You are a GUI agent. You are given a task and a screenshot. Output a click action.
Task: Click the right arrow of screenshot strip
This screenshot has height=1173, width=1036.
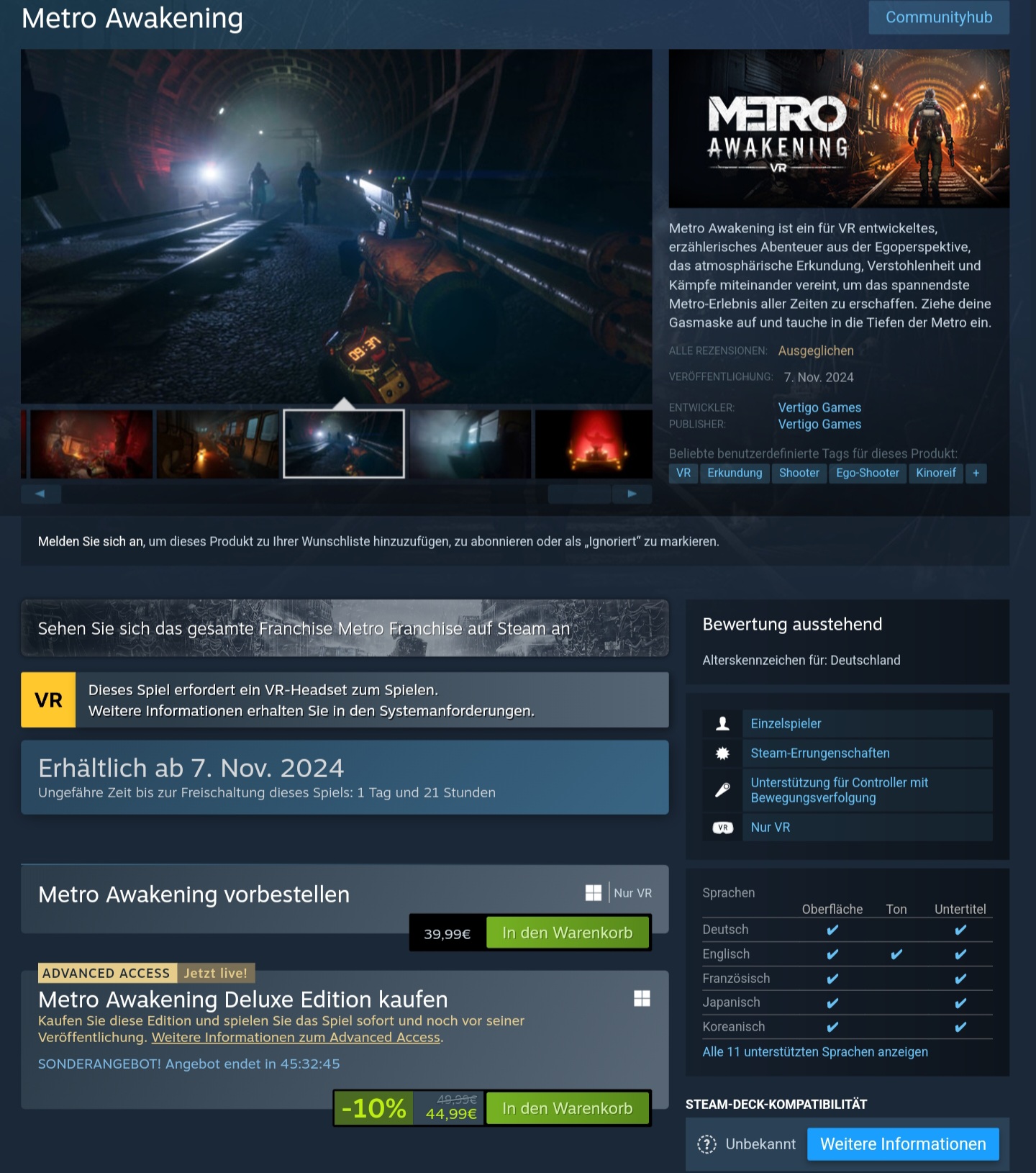click(x=632, y=494)
